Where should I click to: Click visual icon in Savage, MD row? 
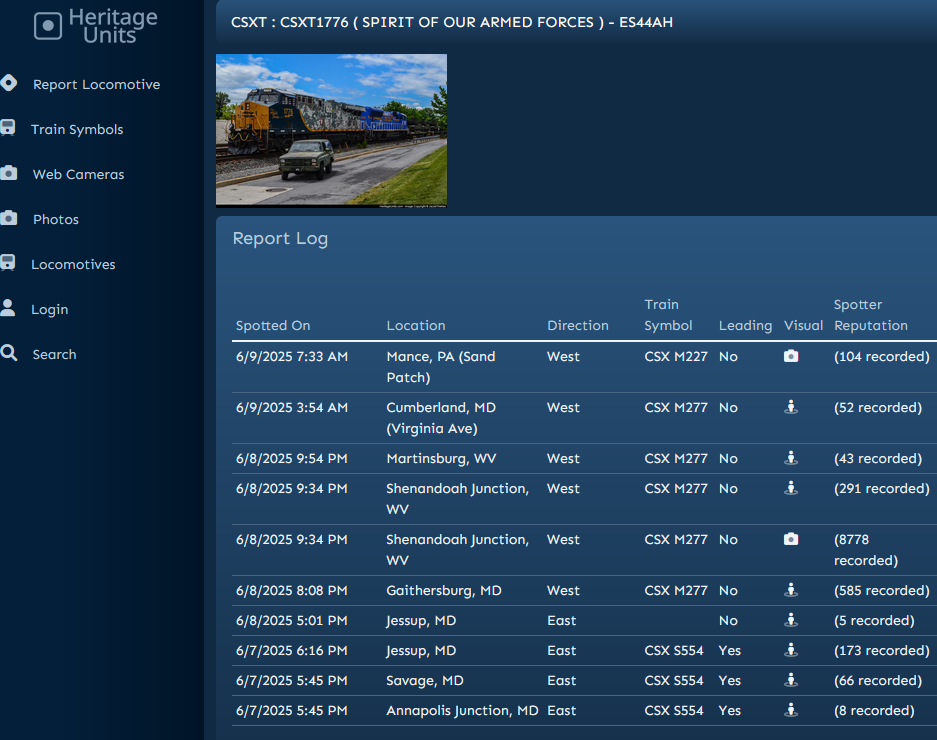(791, 680)
